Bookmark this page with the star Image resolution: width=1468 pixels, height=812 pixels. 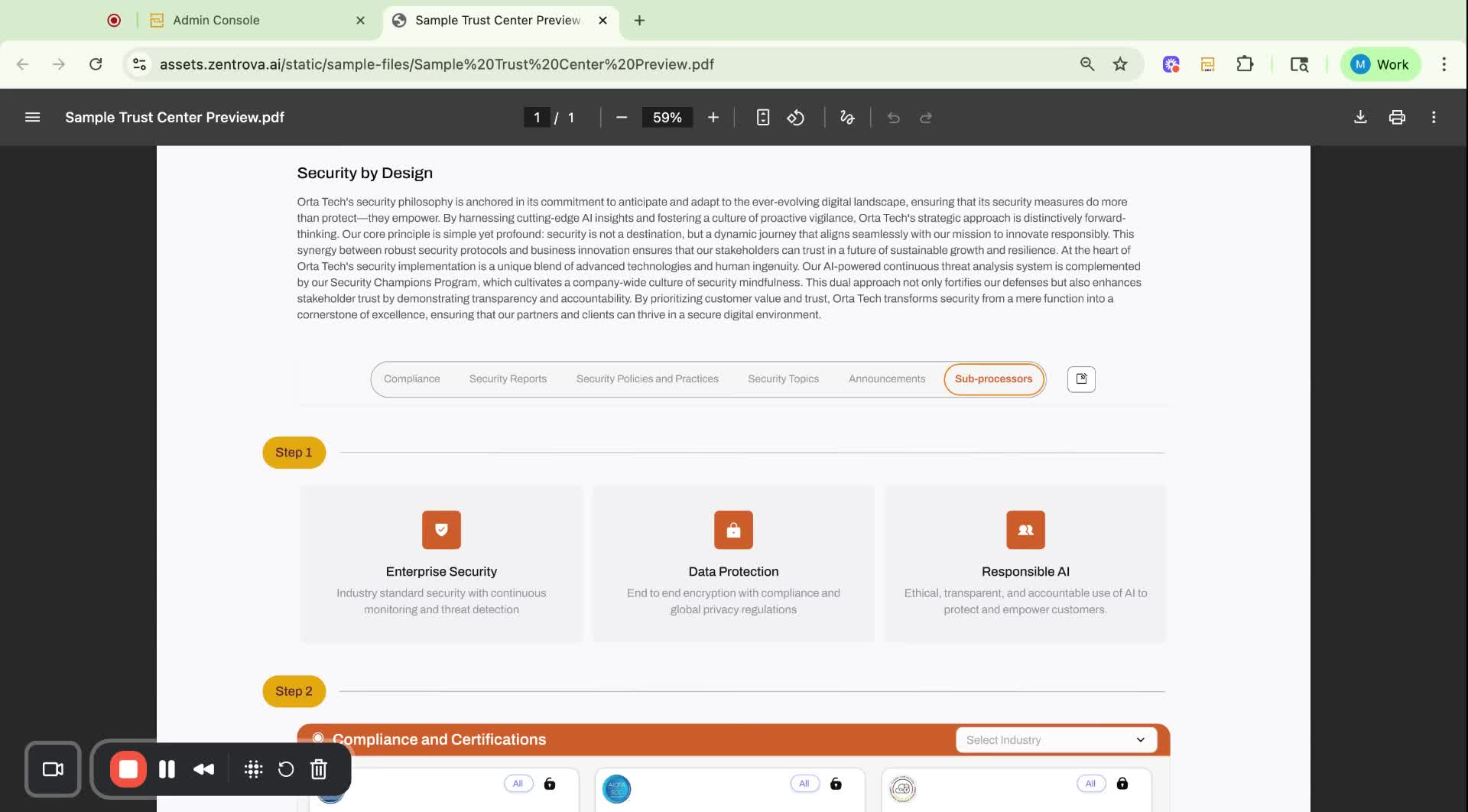pos(1120,64)
